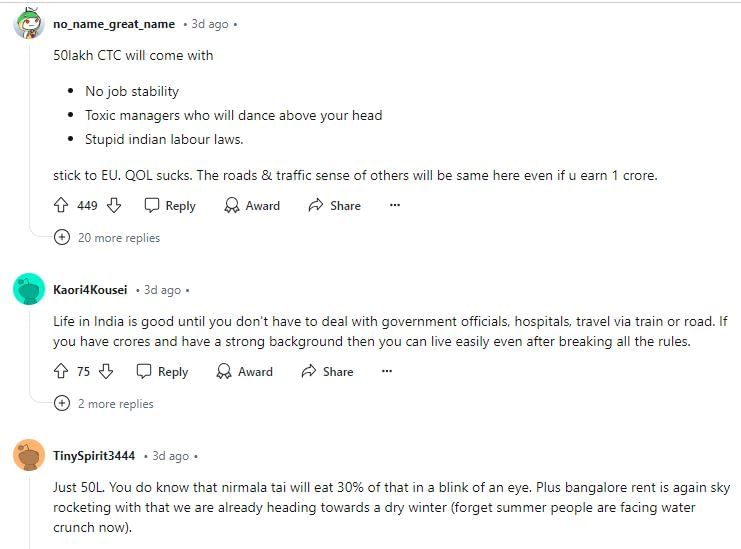The height and width of the screenshot is (549, 741).
Task: Reply to Kaori4Kousei's comment
Action: coord(162,371)
